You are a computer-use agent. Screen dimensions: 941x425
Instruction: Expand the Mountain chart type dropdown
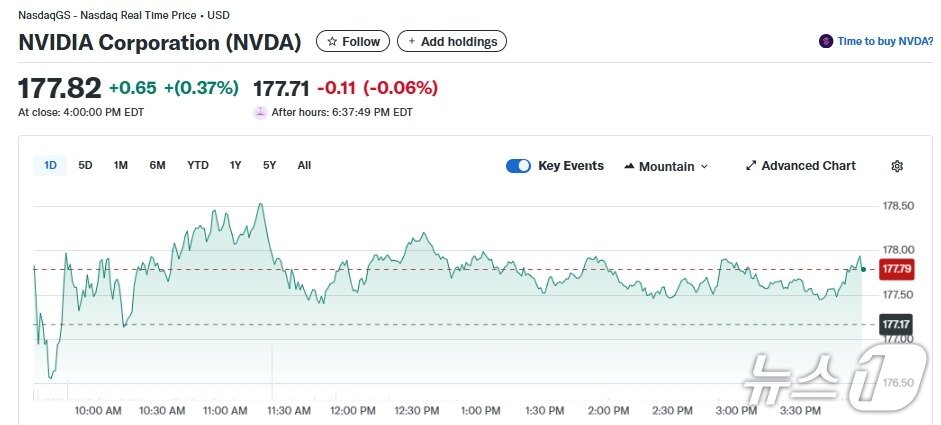[x=704, y=167]
